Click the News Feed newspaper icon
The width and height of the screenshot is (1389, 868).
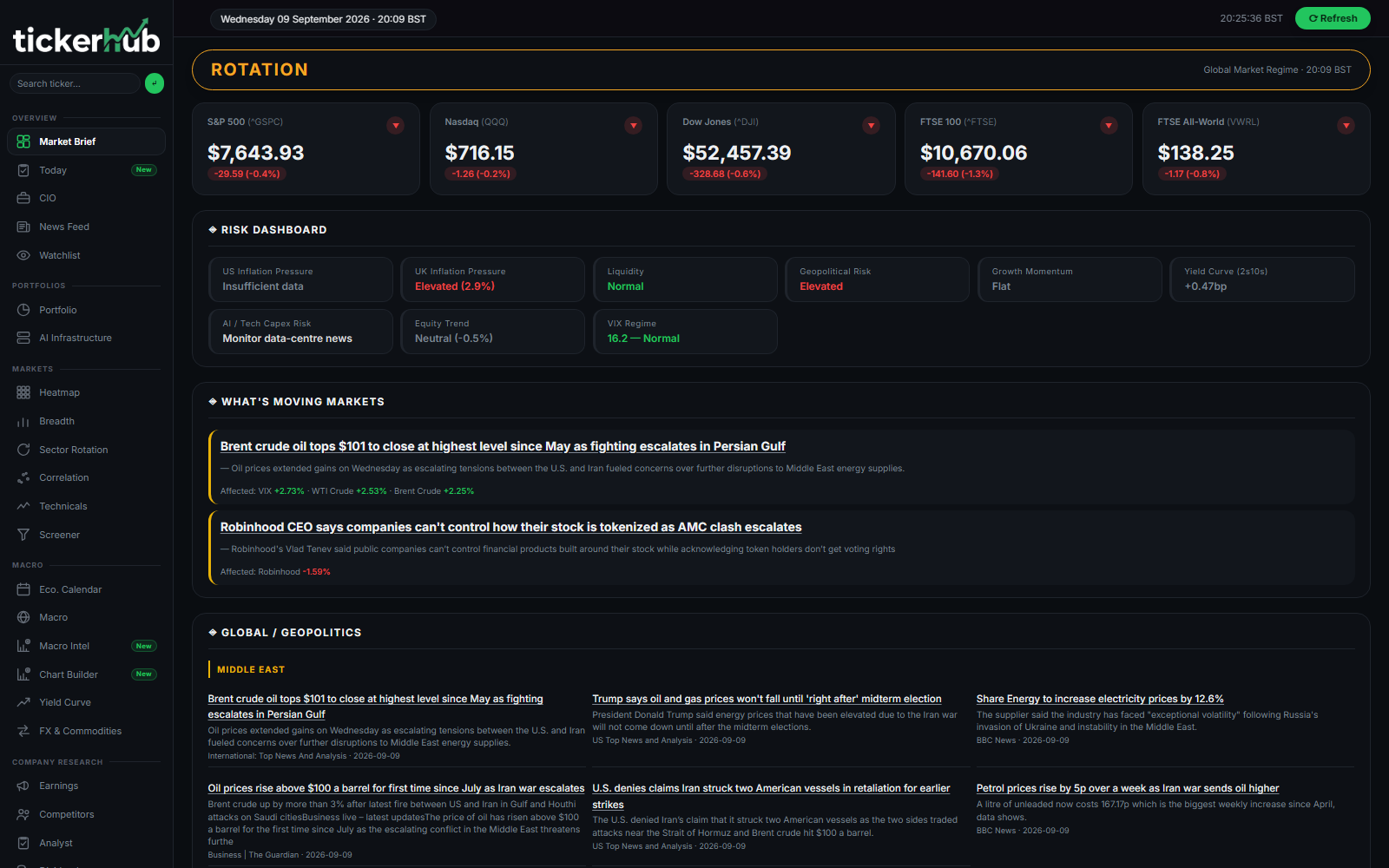pyautogui.click(x=23, y=227)
